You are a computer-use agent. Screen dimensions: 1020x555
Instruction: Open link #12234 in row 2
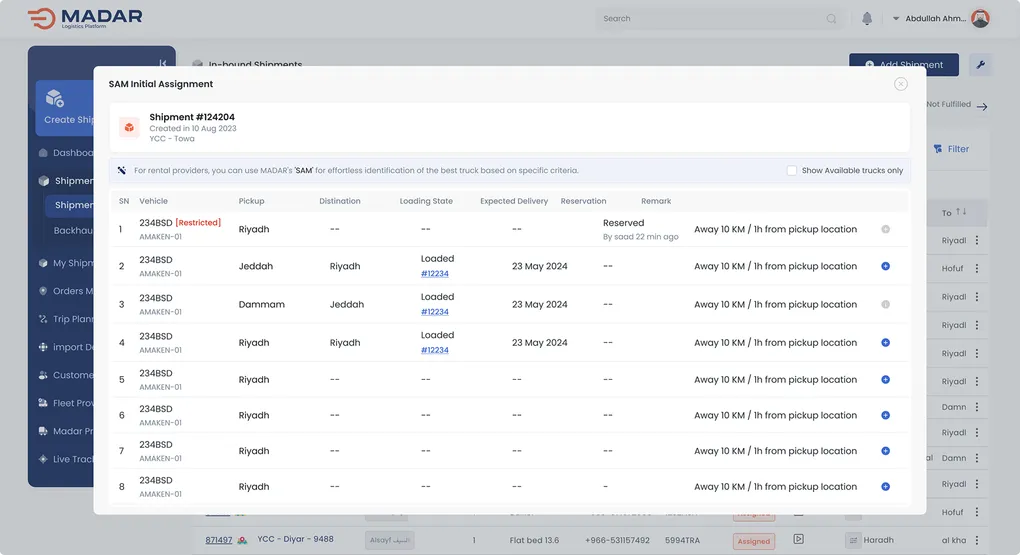point(434,274)
